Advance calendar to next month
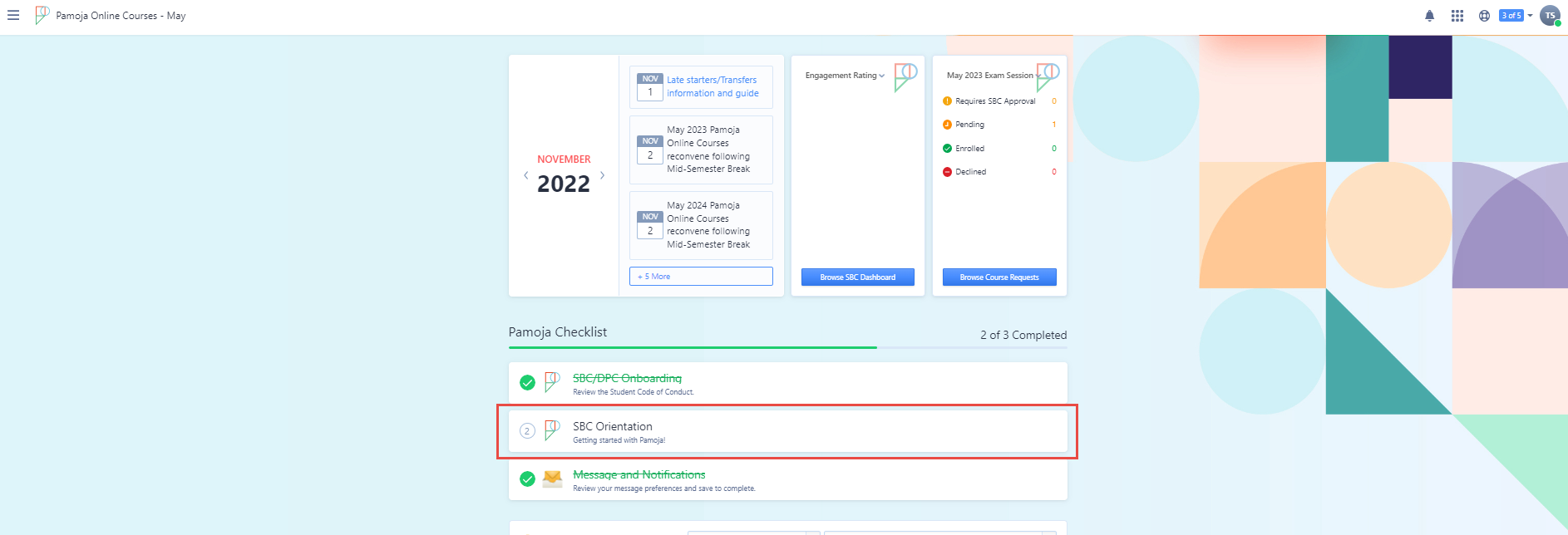 tap(603, 175)
